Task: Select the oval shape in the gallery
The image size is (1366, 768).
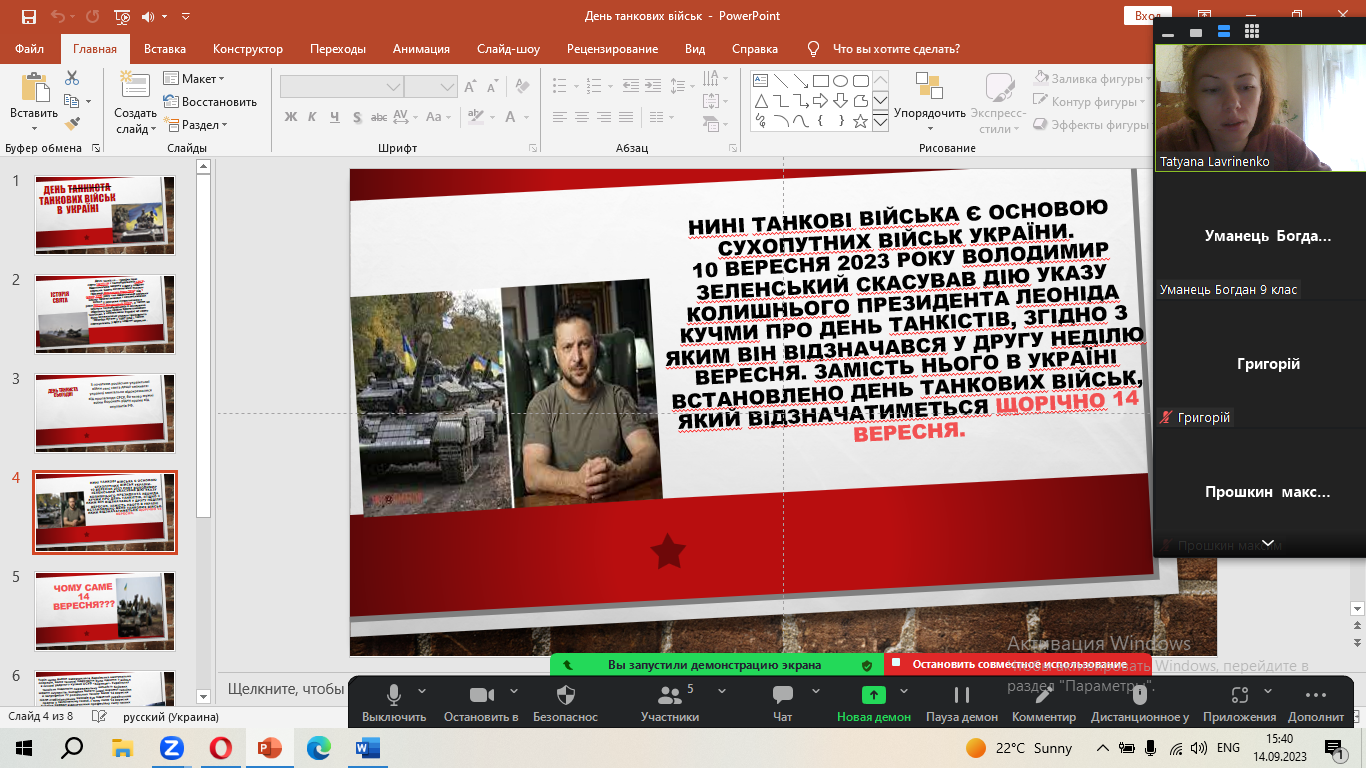Action: click(840, 81)
